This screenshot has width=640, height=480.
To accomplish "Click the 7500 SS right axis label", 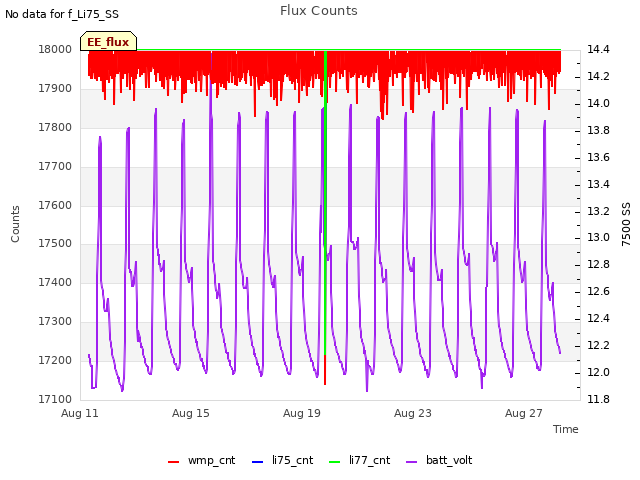I will pyautogui.click(x=626, y=224).
